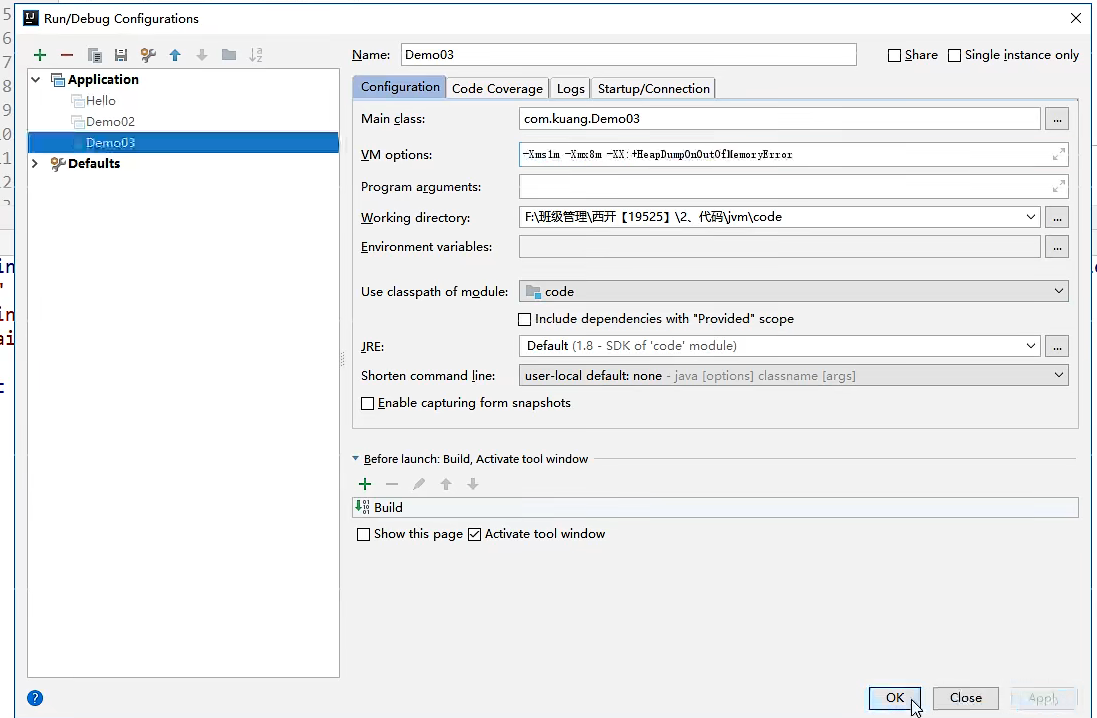
Task: Expand the VM options field editor
Action: [1058, 155]
